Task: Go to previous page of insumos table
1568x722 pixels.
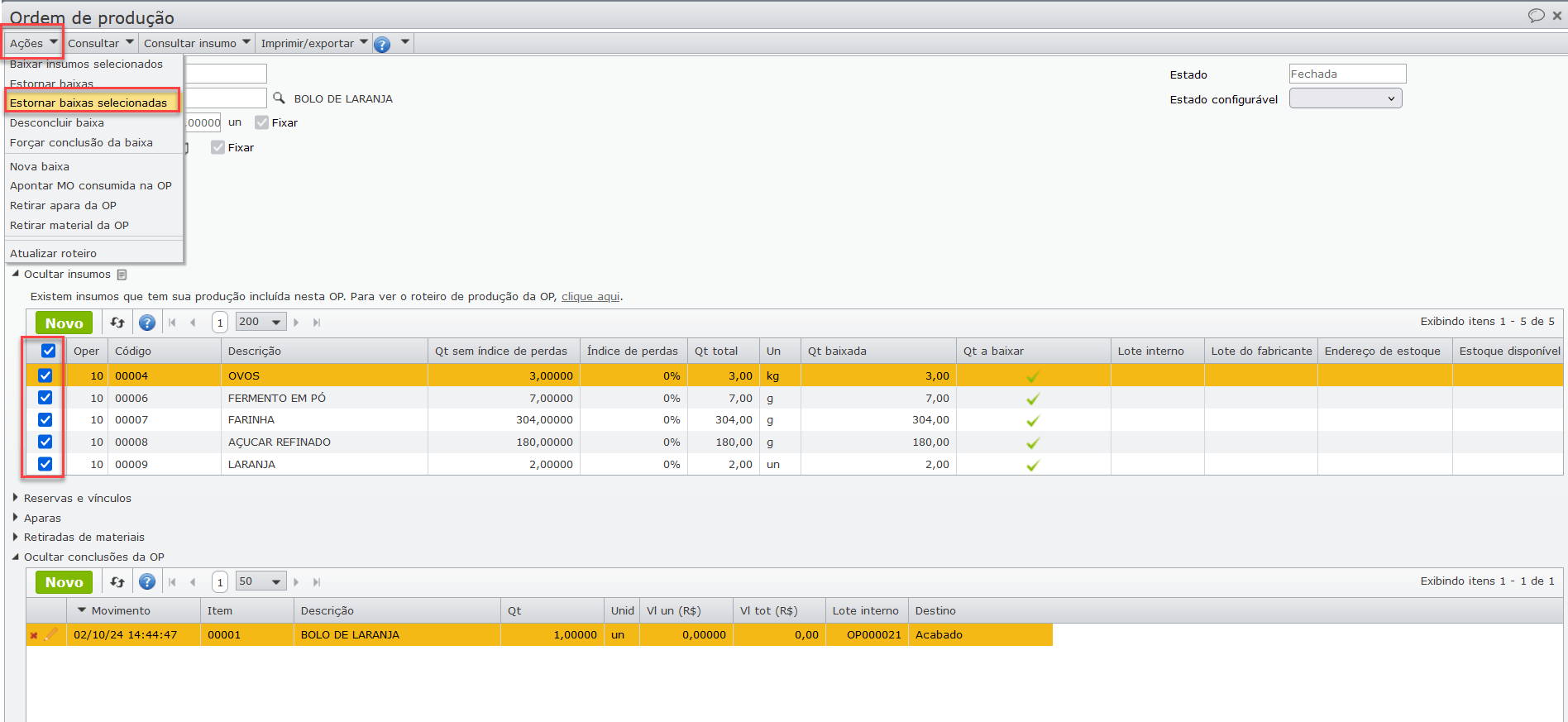Action: coord(193,323)
